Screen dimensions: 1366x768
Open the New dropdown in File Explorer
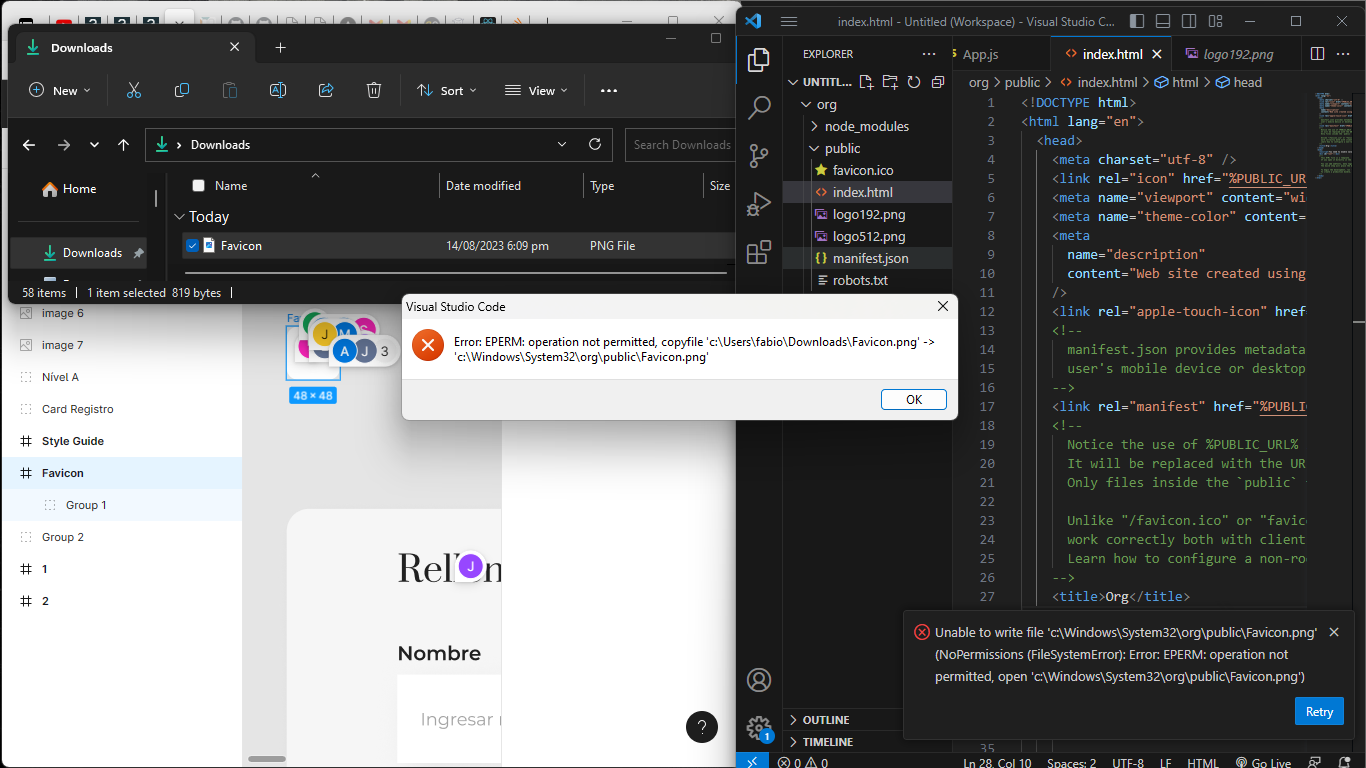(60, 90)
